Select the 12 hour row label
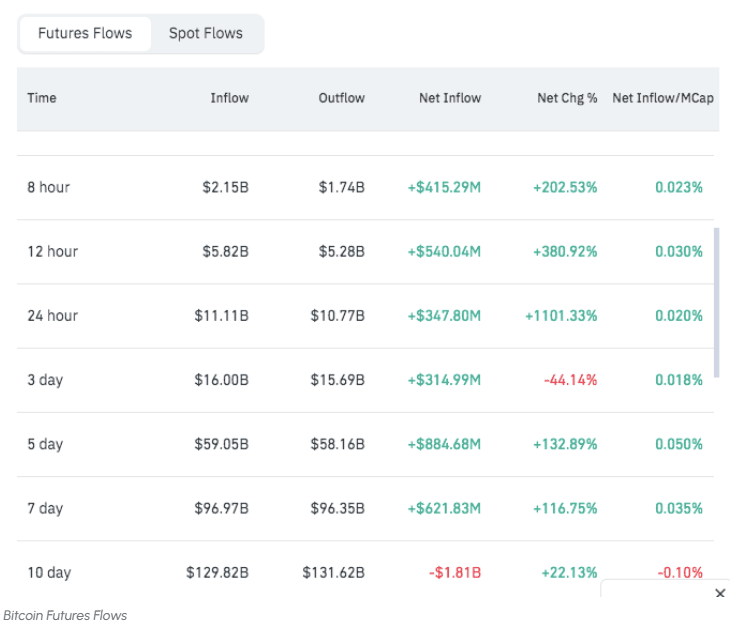This screenshot has width=736, height=631. 52,251
